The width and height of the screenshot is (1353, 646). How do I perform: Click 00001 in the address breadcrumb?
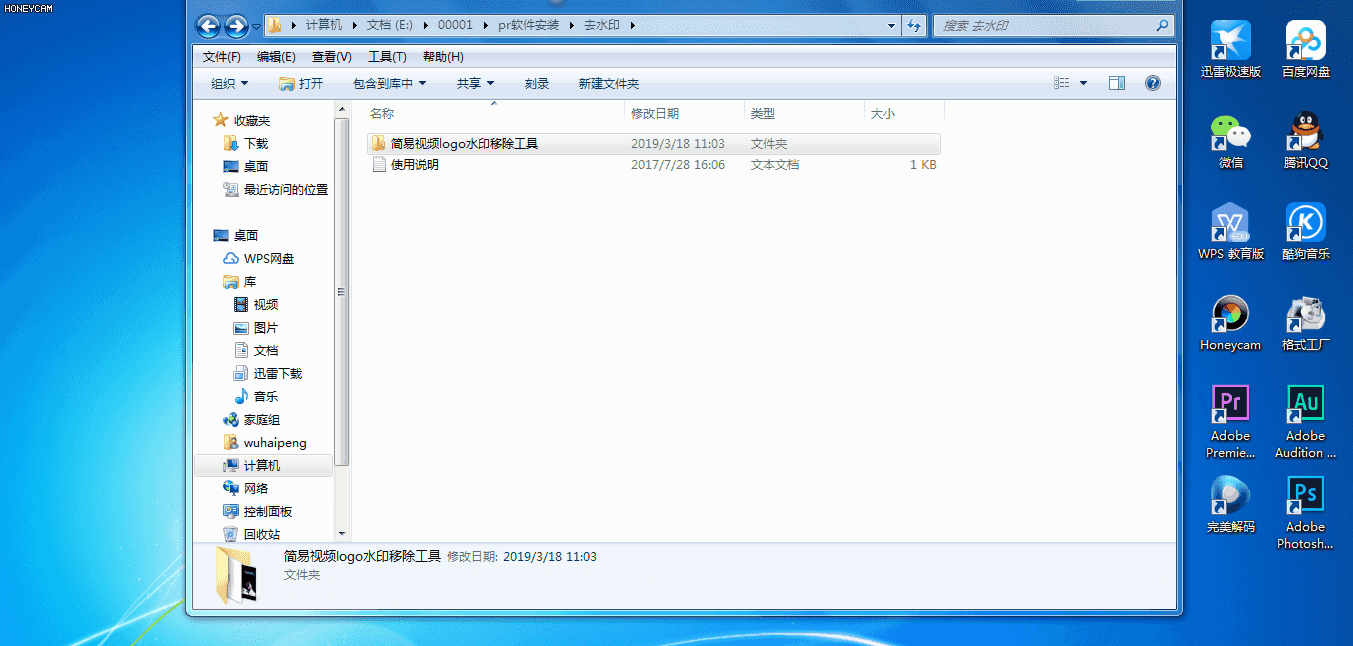pyautogui.click(x=455, y=25)
